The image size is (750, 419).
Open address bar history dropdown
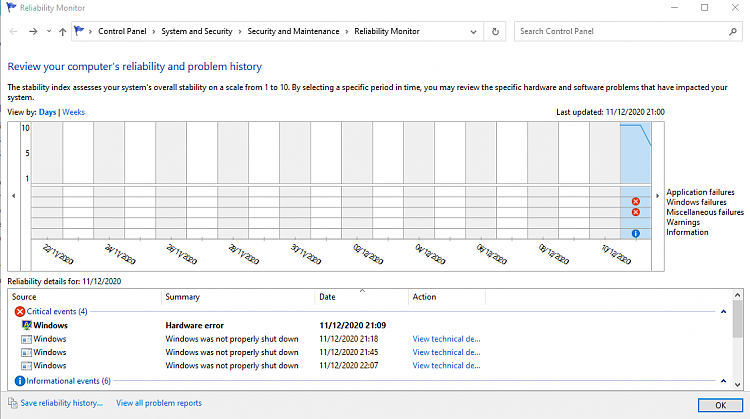pos(474,32)
